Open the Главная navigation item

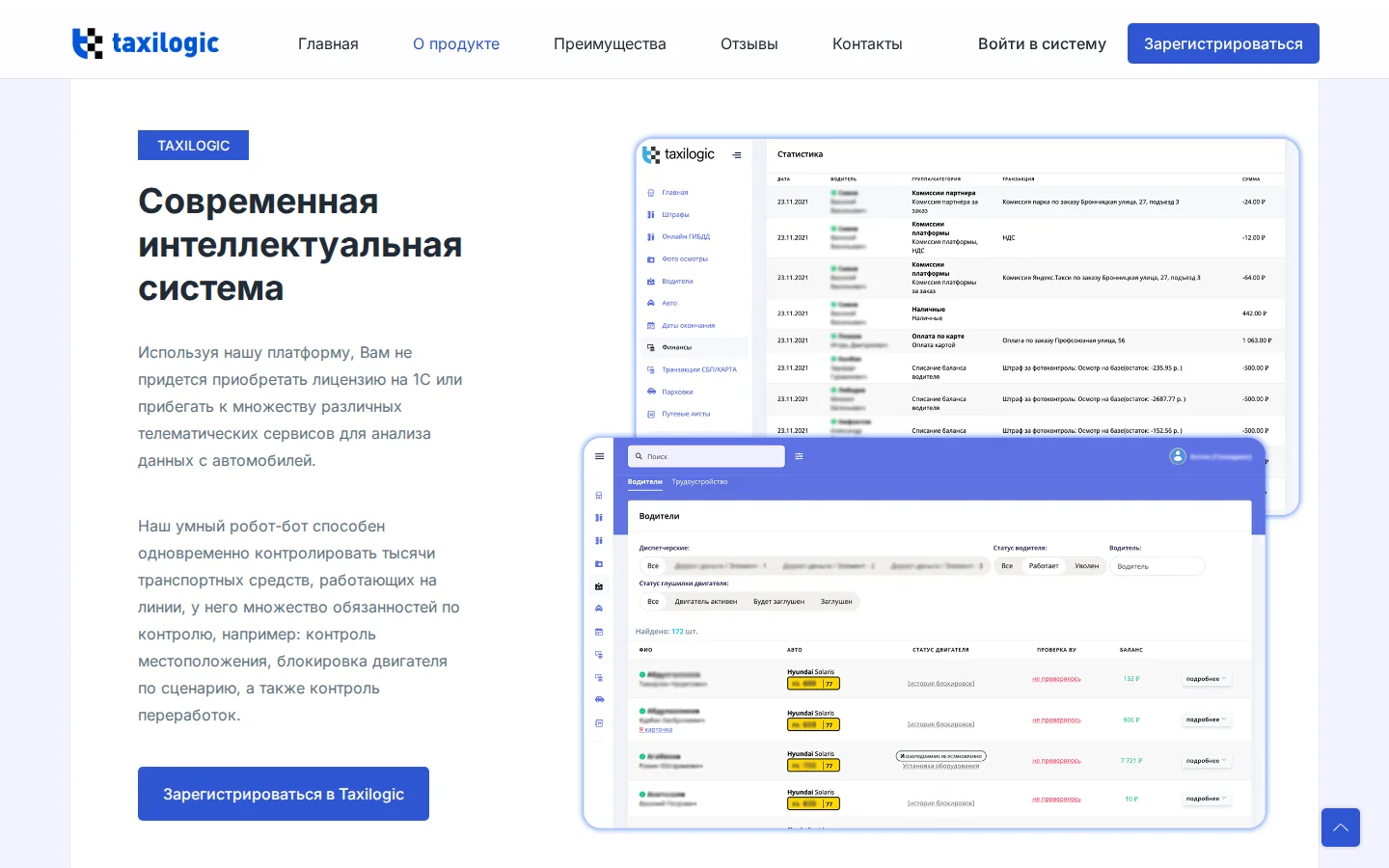click(x=328, y=43)
